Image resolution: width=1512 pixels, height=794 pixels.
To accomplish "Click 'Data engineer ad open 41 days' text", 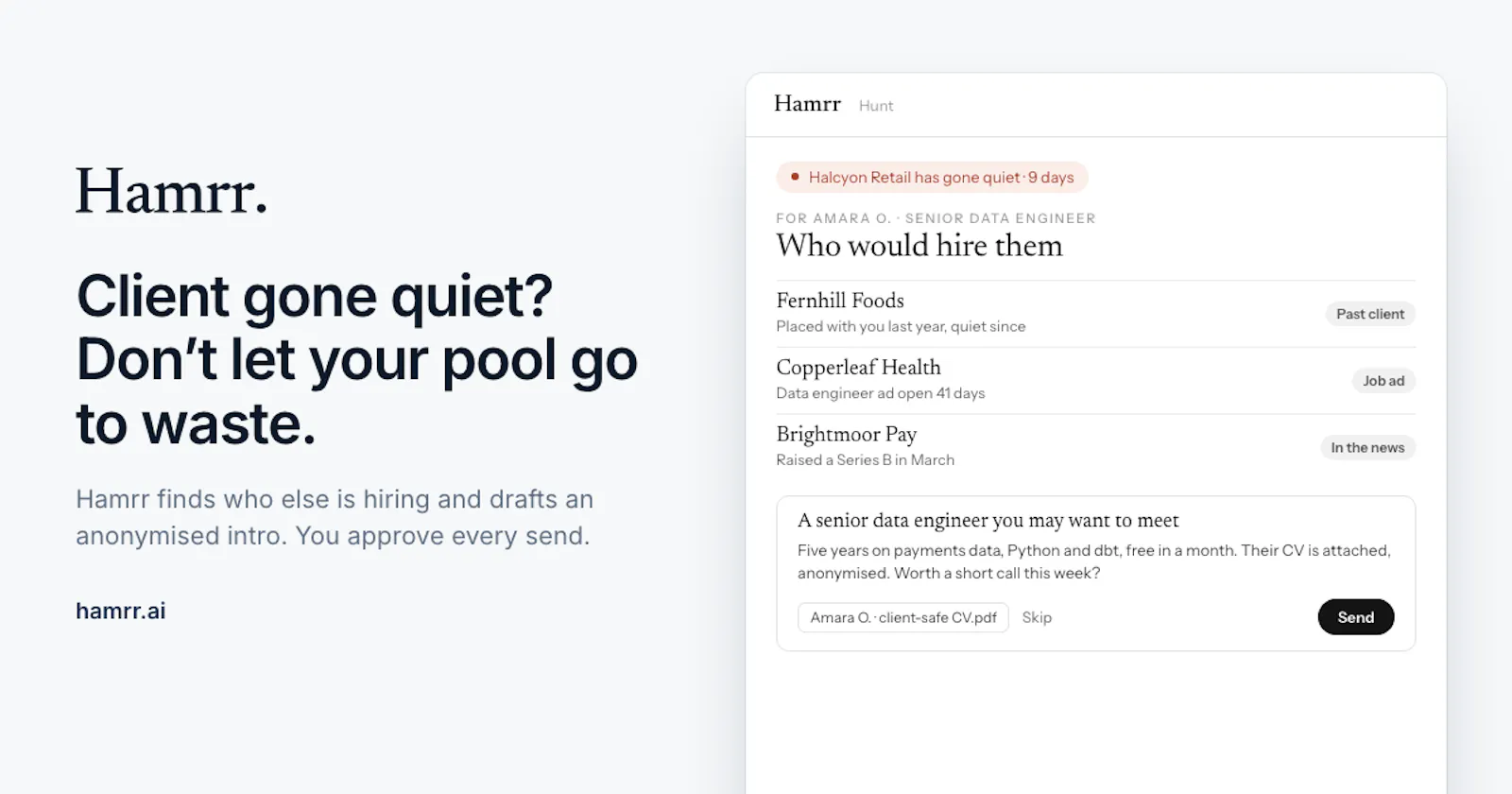I will click(x=881, y=393).
